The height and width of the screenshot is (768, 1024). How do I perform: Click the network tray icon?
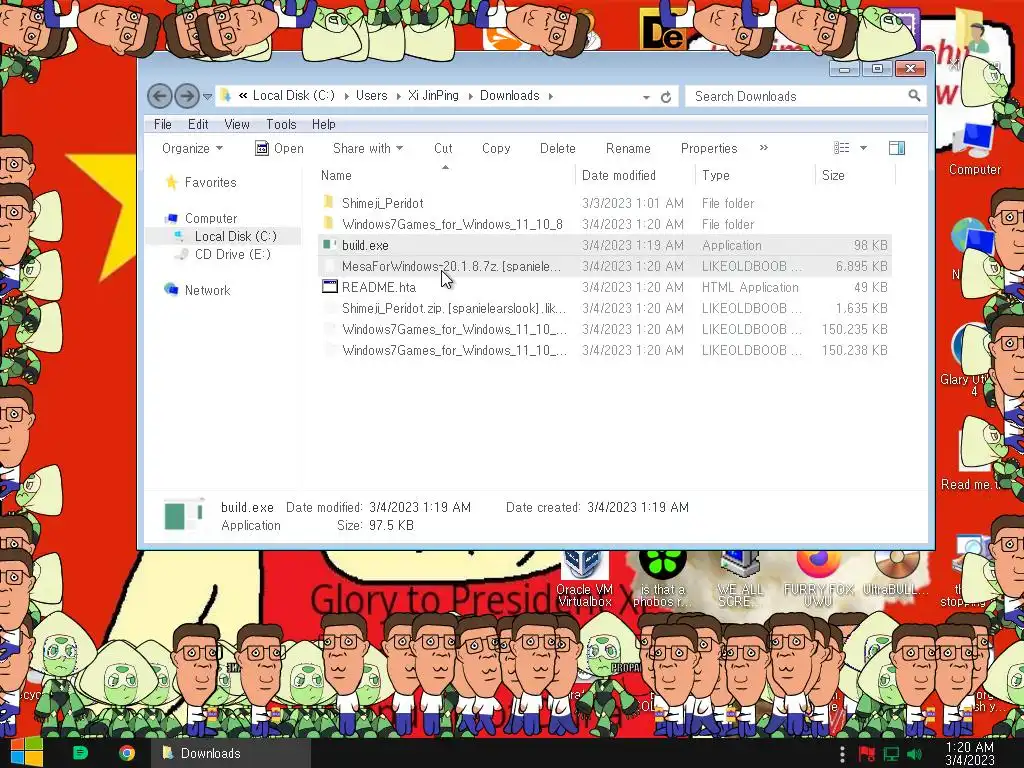click(x=891, y=754)
